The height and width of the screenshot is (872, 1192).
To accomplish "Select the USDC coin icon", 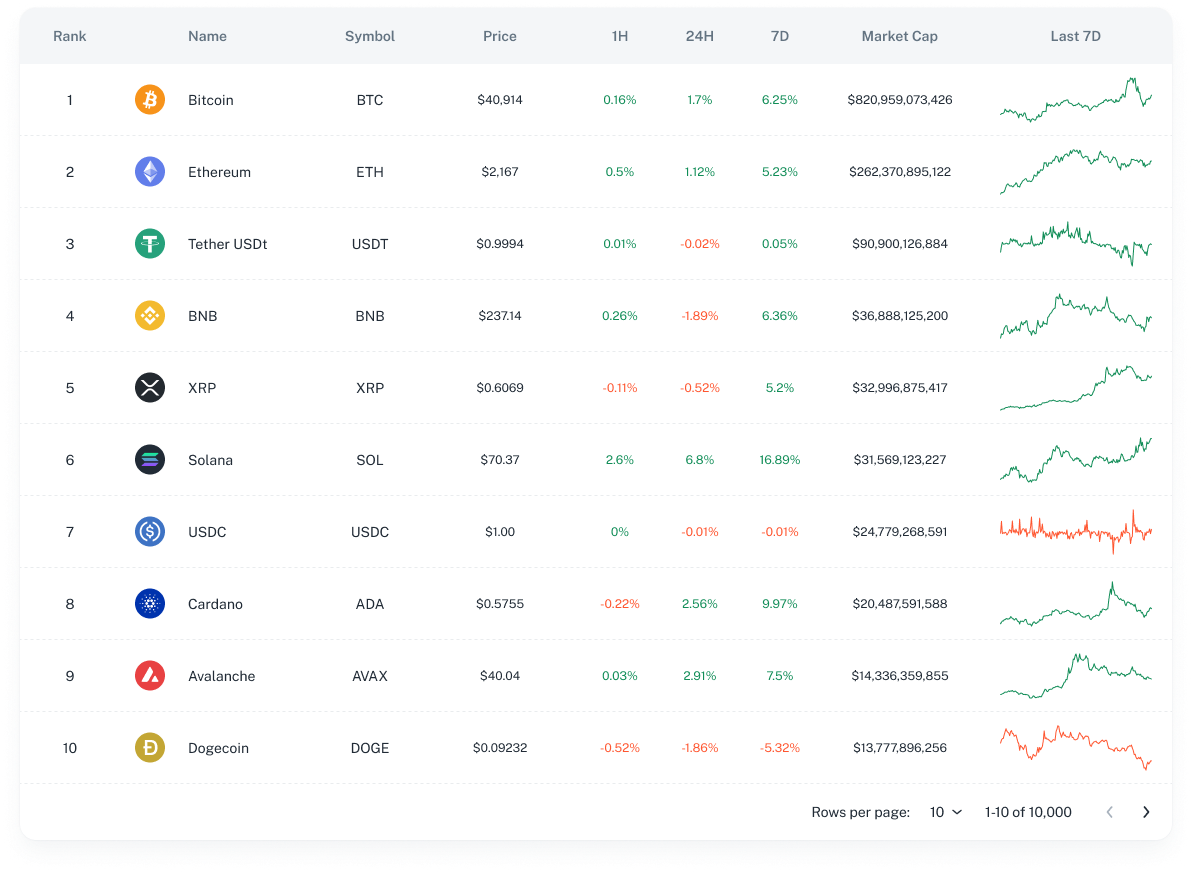I will tap(150, 532).
